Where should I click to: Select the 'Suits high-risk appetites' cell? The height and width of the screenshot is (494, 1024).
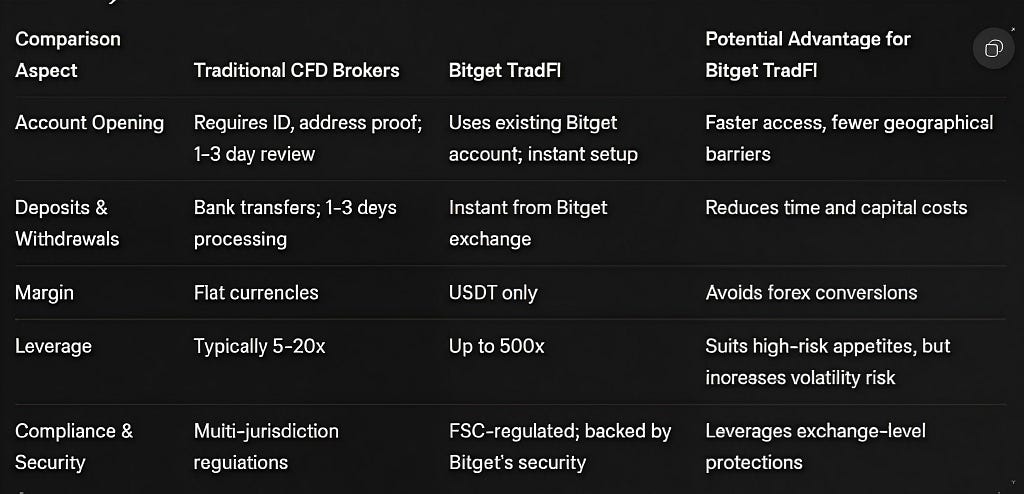pos(828,362)
